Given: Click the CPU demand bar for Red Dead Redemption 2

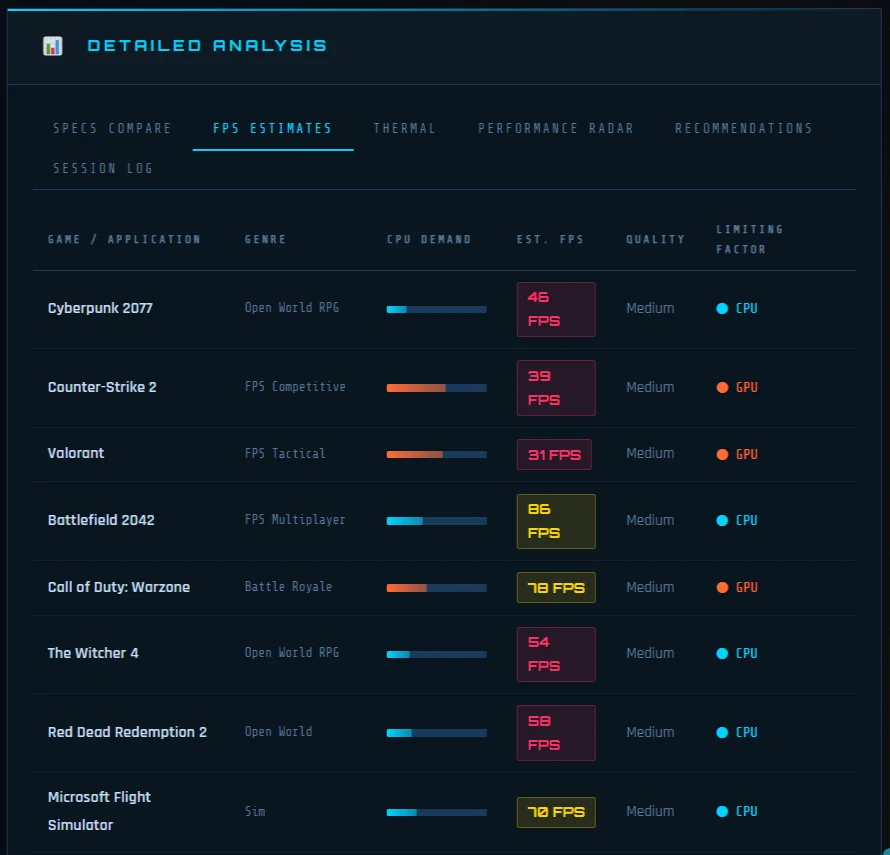Looking at the screenshot, I should pos(436,733).
